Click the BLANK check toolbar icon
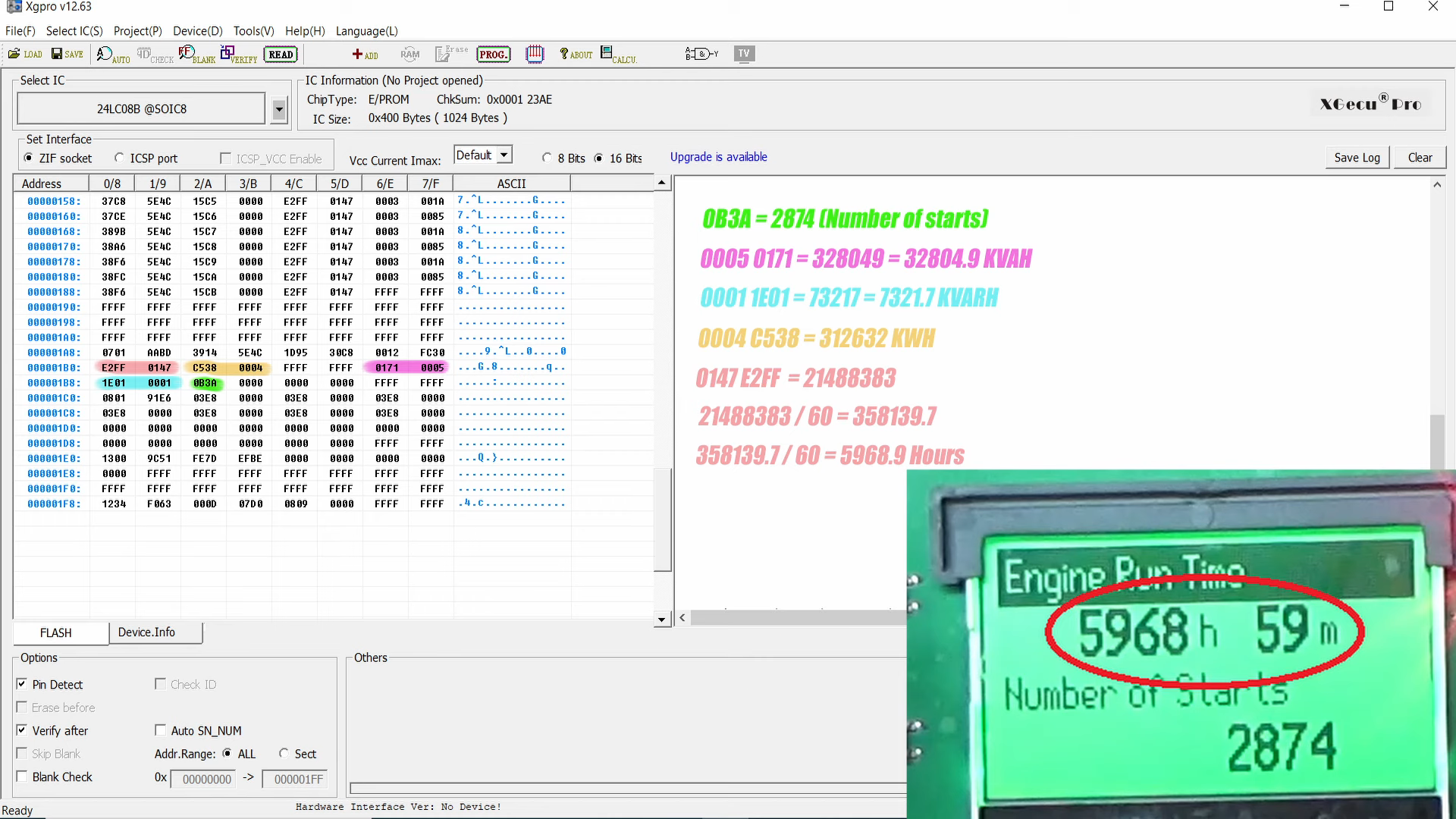Screen dimensions: 1456x819 tap(196, 55)
